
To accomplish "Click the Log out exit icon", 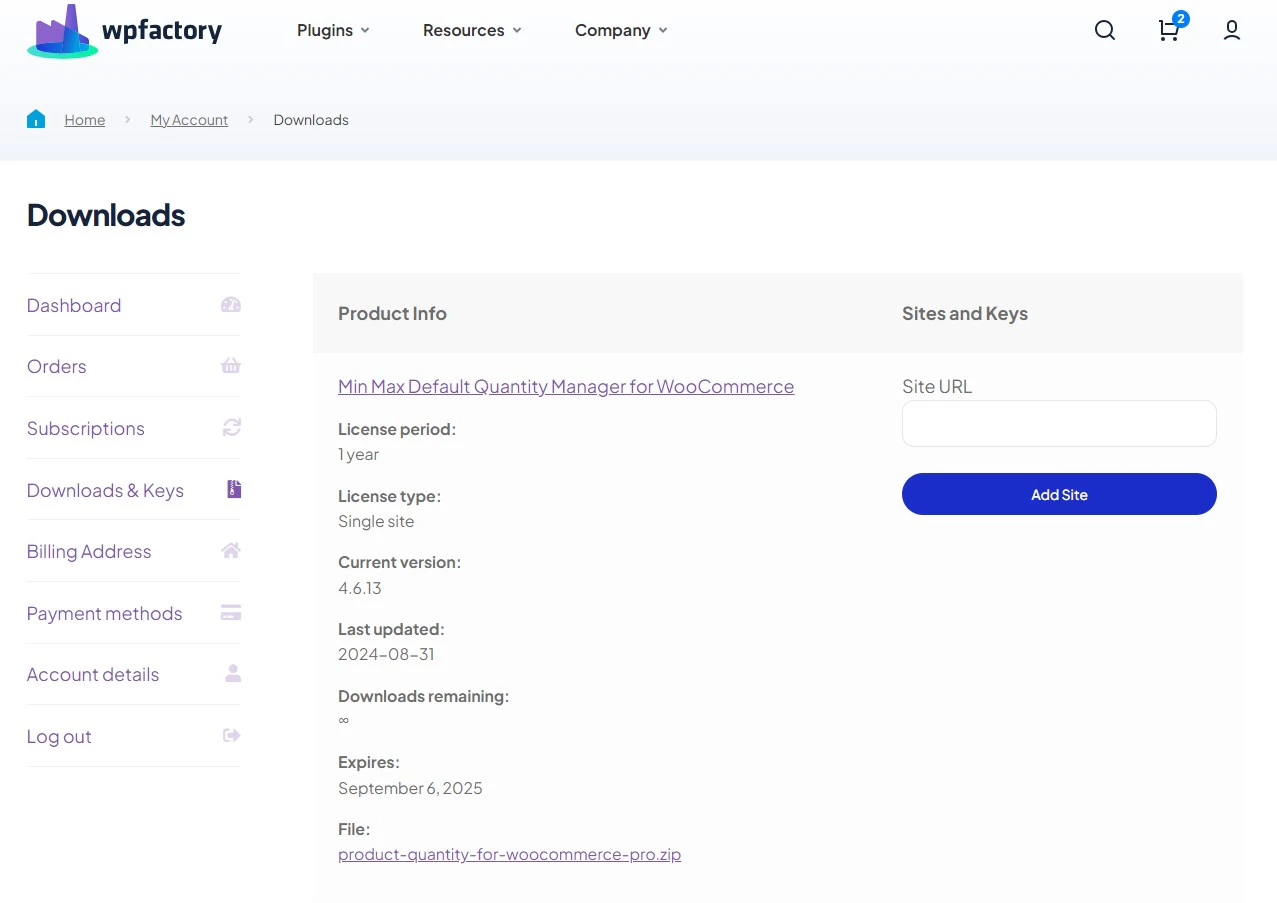I will [231, 734].
